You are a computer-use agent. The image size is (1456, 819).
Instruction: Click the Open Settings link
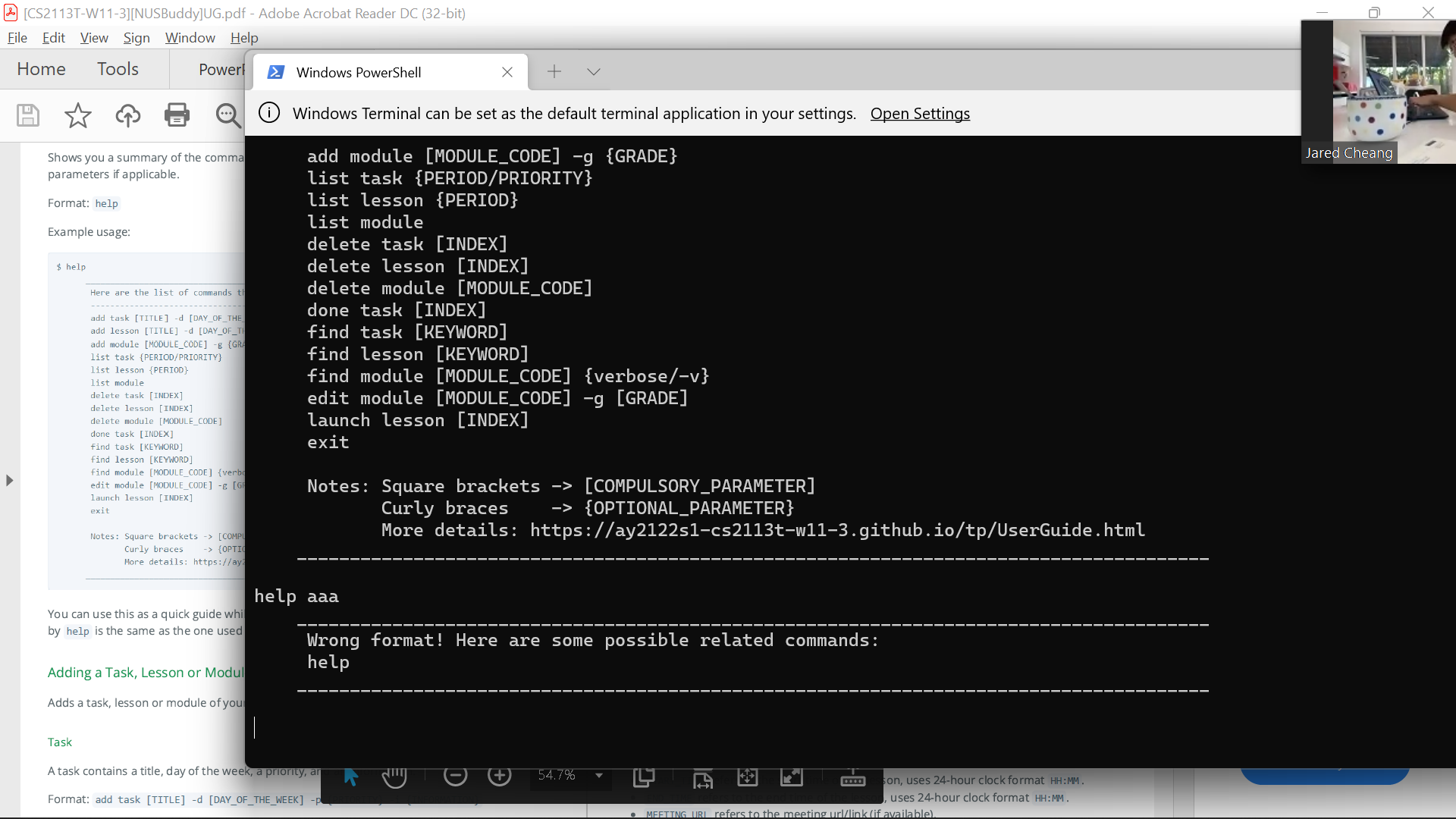[x=920, y=114]
